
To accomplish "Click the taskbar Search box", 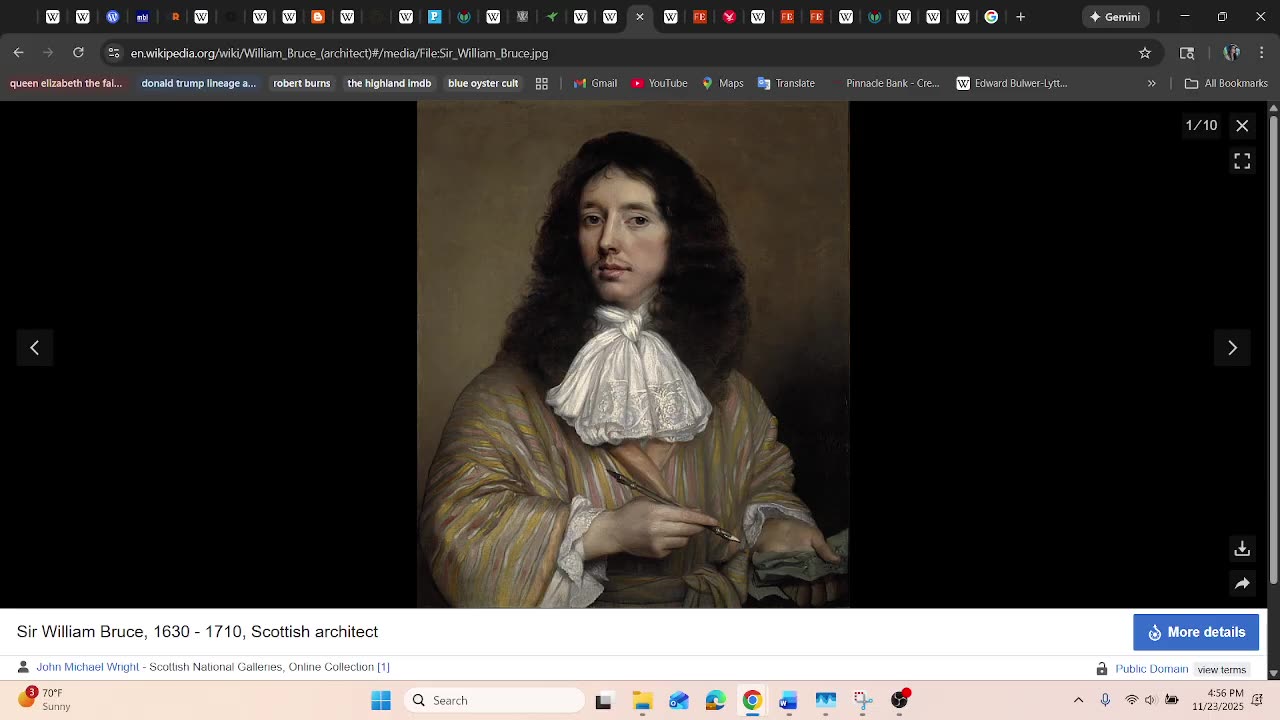I will [x=494, y=701].
